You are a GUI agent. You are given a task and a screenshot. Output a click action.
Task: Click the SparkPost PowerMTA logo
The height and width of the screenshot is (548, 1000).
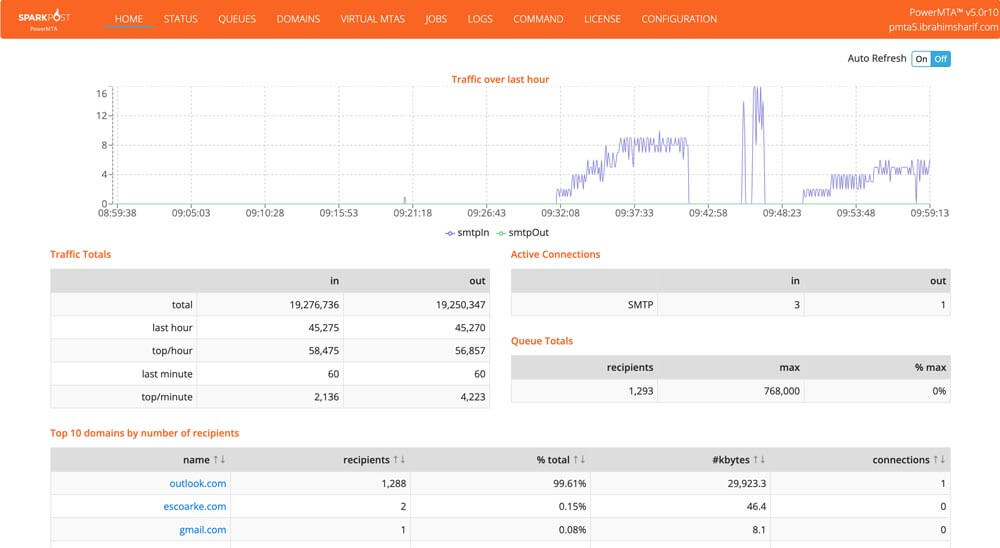pyautogui.click(x=44, y=19)
